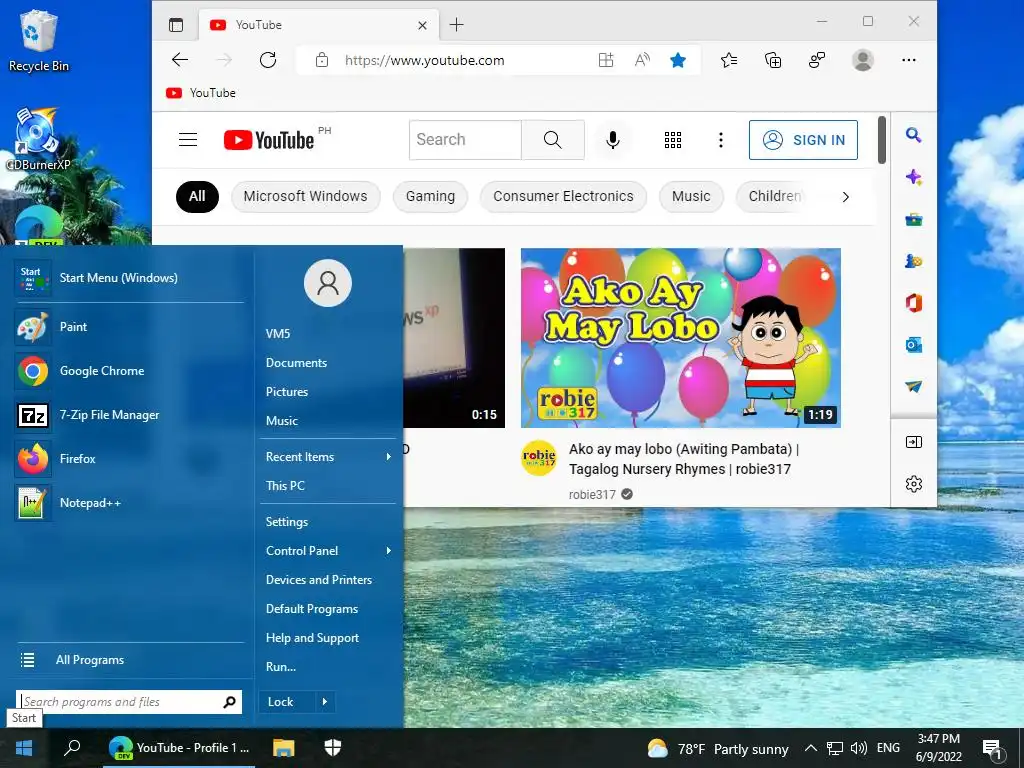Open a new browser tab

point(456,25)
